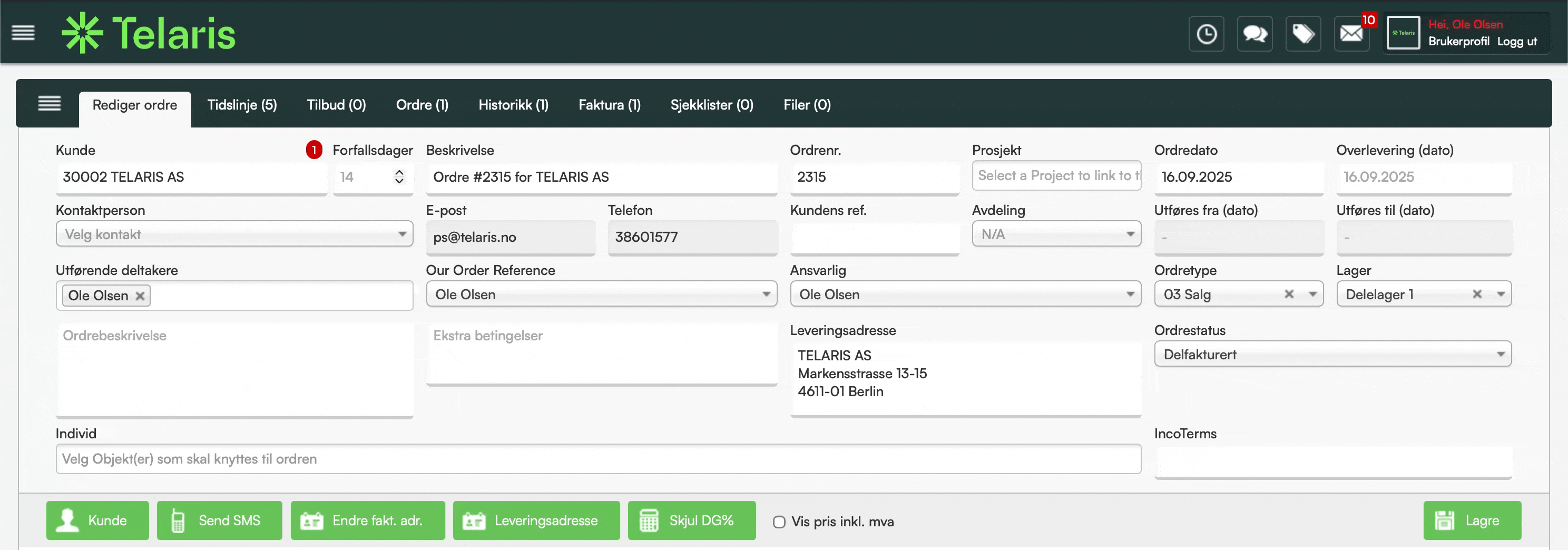Switch to Tidslinje (5) tab
The height and width of the screenshot is (550, 1568).
[x=242, y=105]
